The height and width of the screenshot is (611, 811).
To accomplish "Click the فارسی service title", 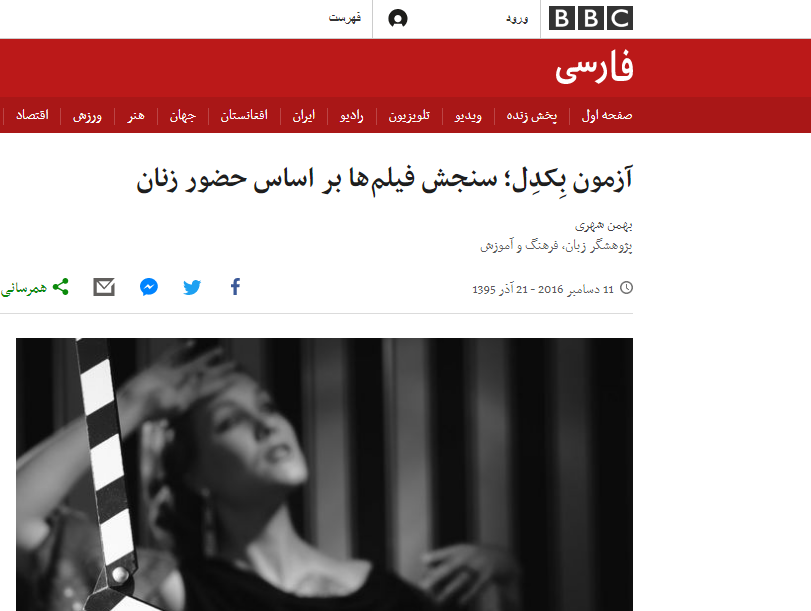I will coord(594,67).
